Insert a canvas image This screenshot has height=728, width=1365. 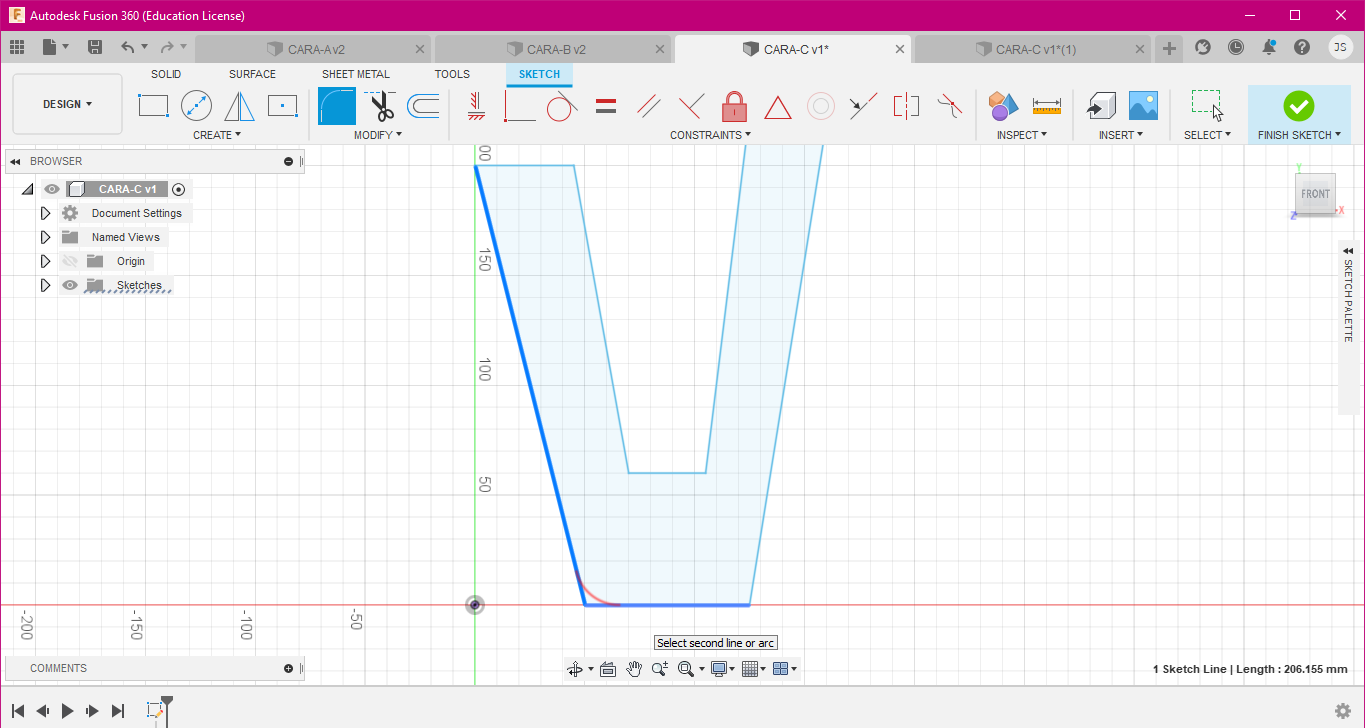click(x=1143, y=105)
